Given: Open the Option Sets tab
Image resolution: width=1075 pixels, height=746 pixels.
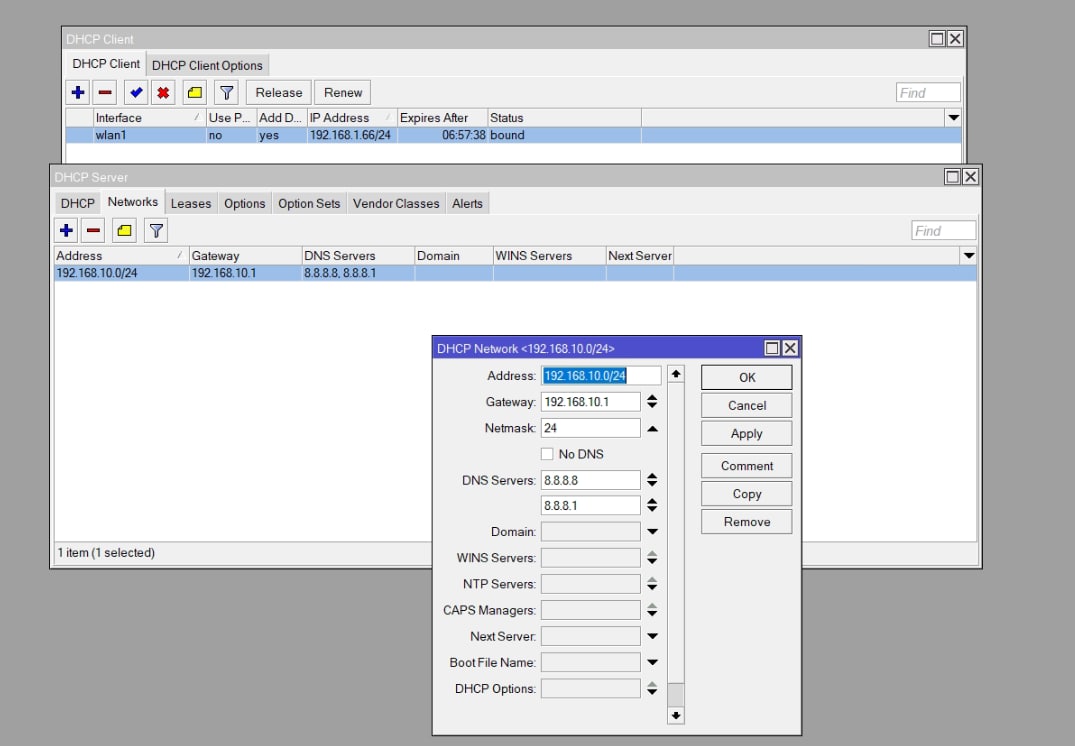Looking at the screenshot, I should pyautogui.click(x=309, y=204).
